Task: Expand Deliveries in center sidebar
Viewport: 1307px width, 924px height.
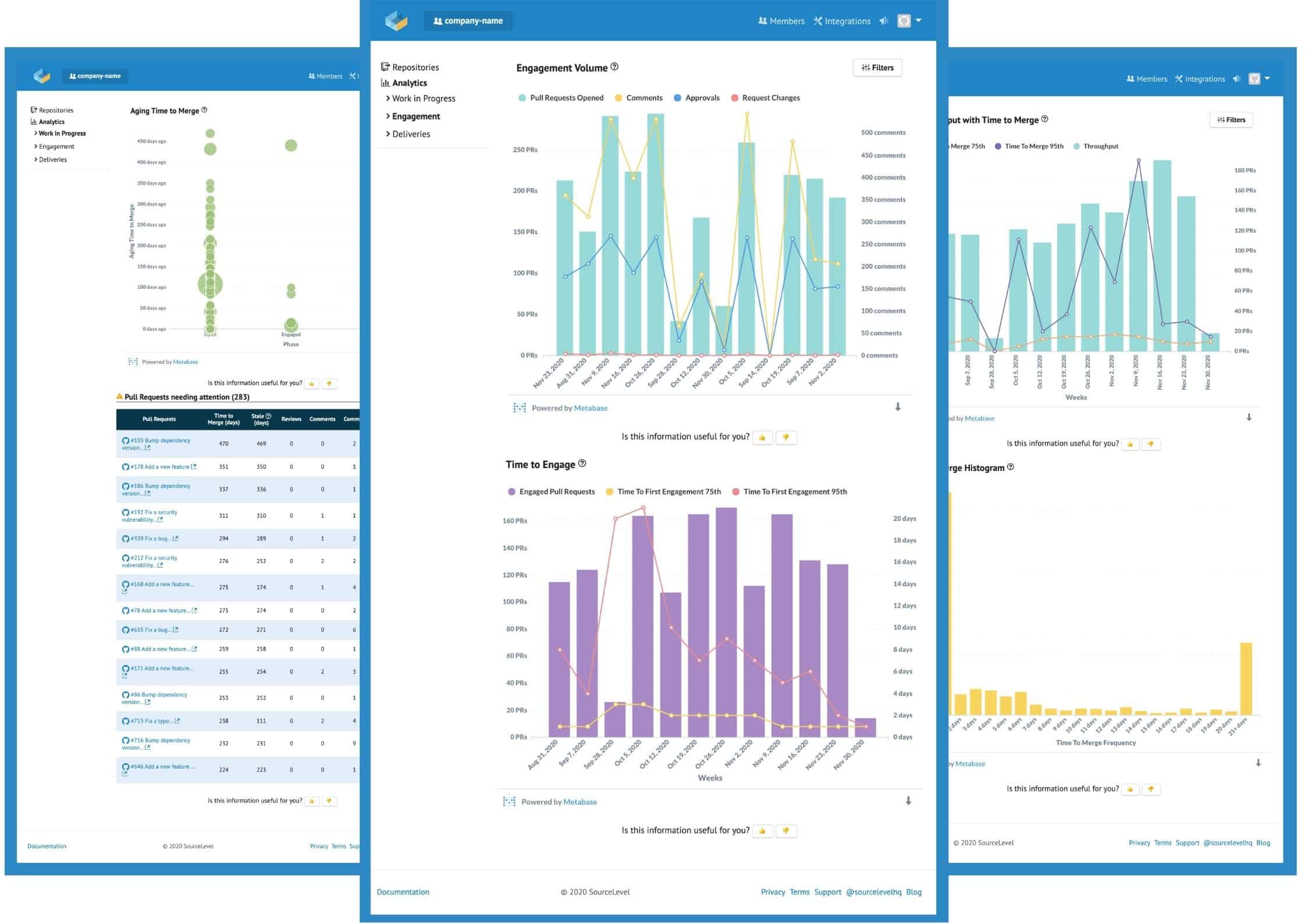Action: point(408,134)
